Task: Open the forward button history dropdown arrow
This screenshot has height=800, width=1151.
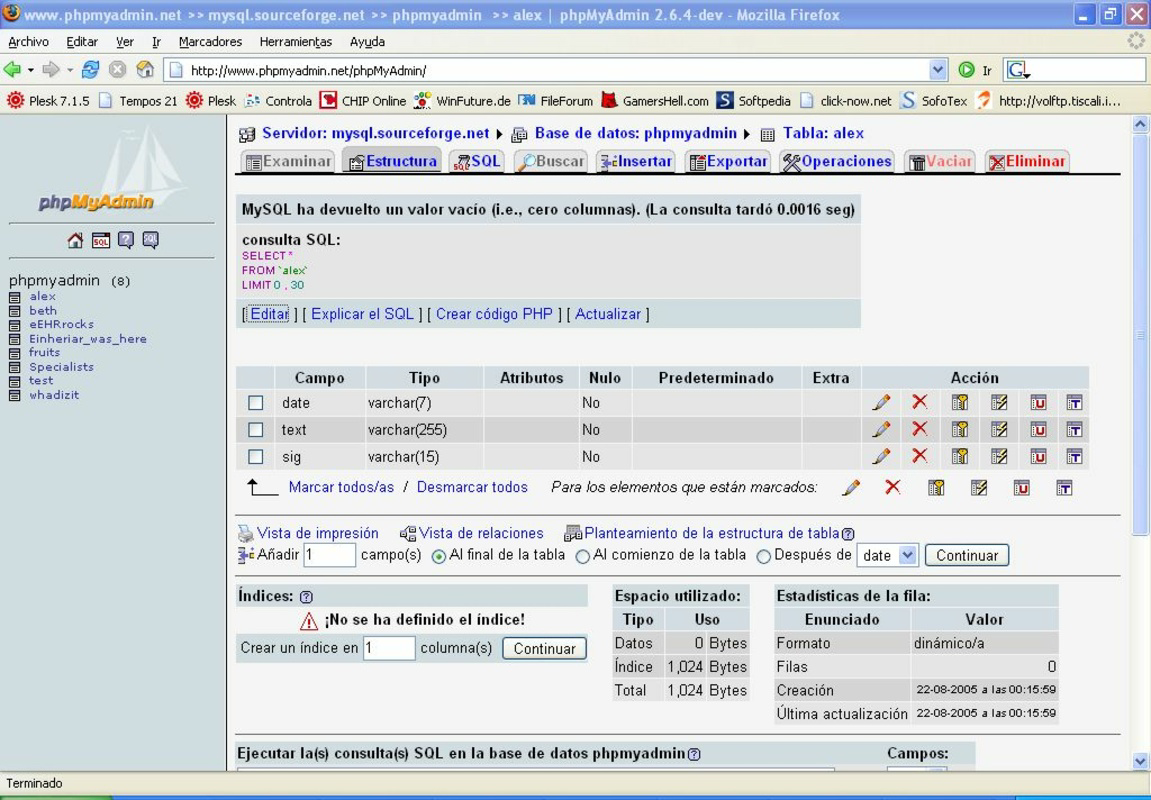Action: pyautogui.click(x=70, y=70)
